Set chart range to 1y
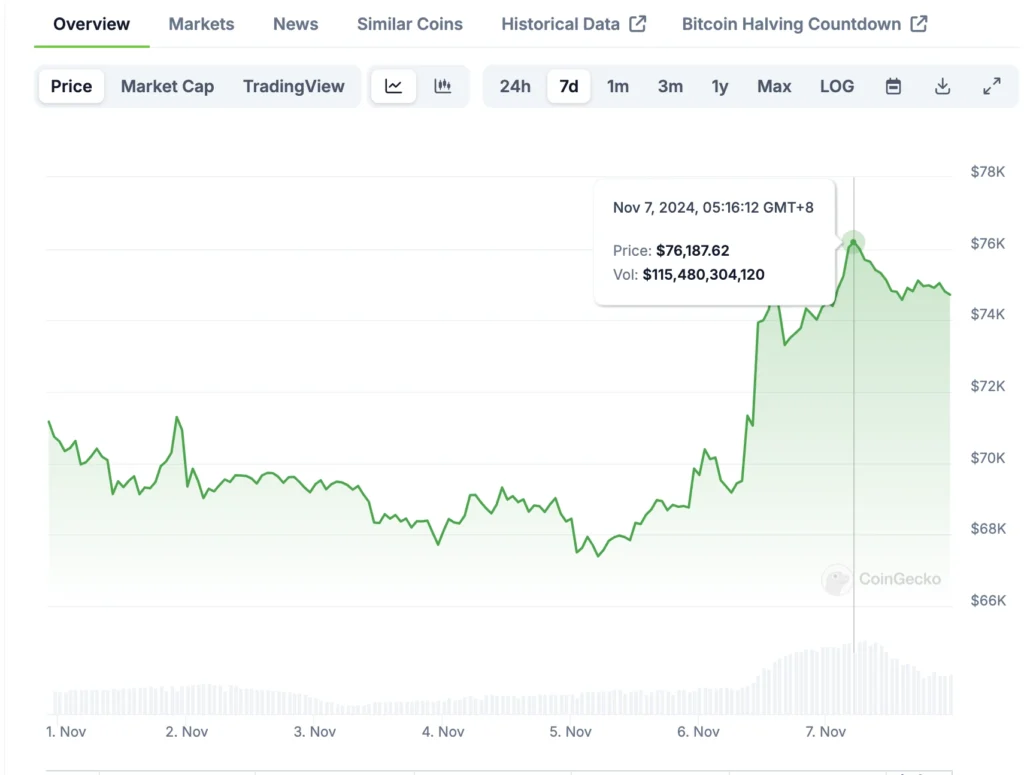This screenshot has height=775, width=1024. (x=720, y=86)
